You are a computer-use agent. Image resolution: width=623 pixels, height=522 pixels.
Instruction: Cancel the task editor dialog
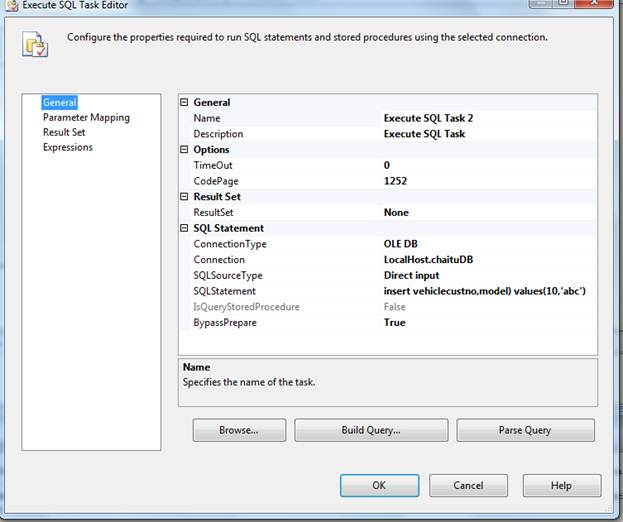[x=468, y=485]
